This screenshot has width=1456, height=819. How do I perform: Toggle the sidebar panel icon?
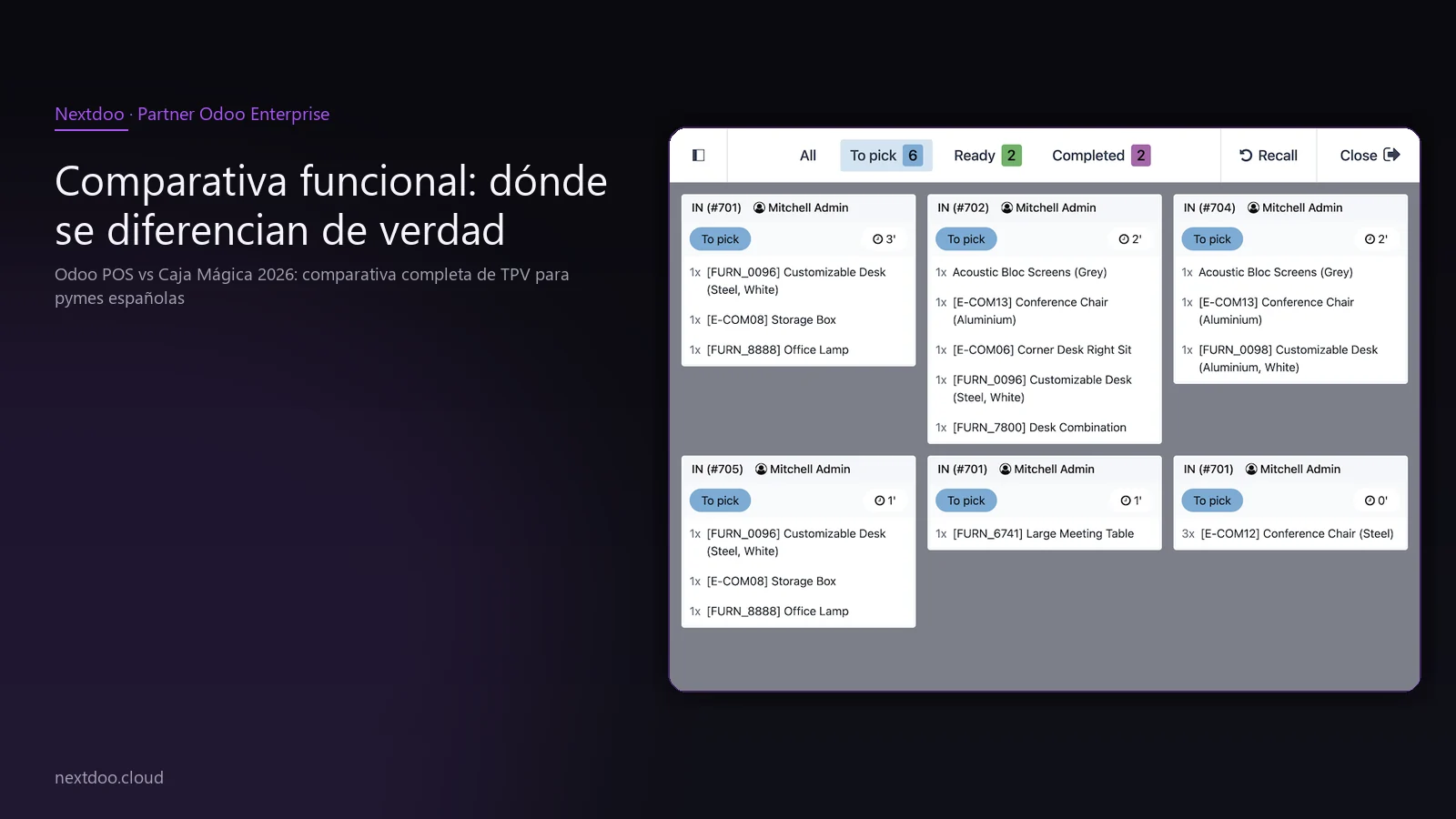(699, 156)
